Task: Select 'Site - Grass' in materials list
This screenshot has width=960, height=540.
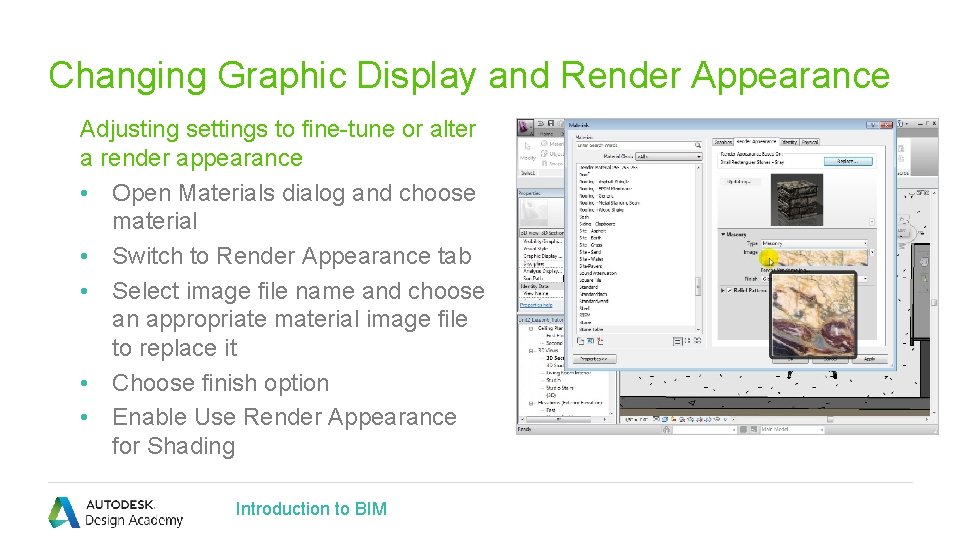Action: pos(591,245)
